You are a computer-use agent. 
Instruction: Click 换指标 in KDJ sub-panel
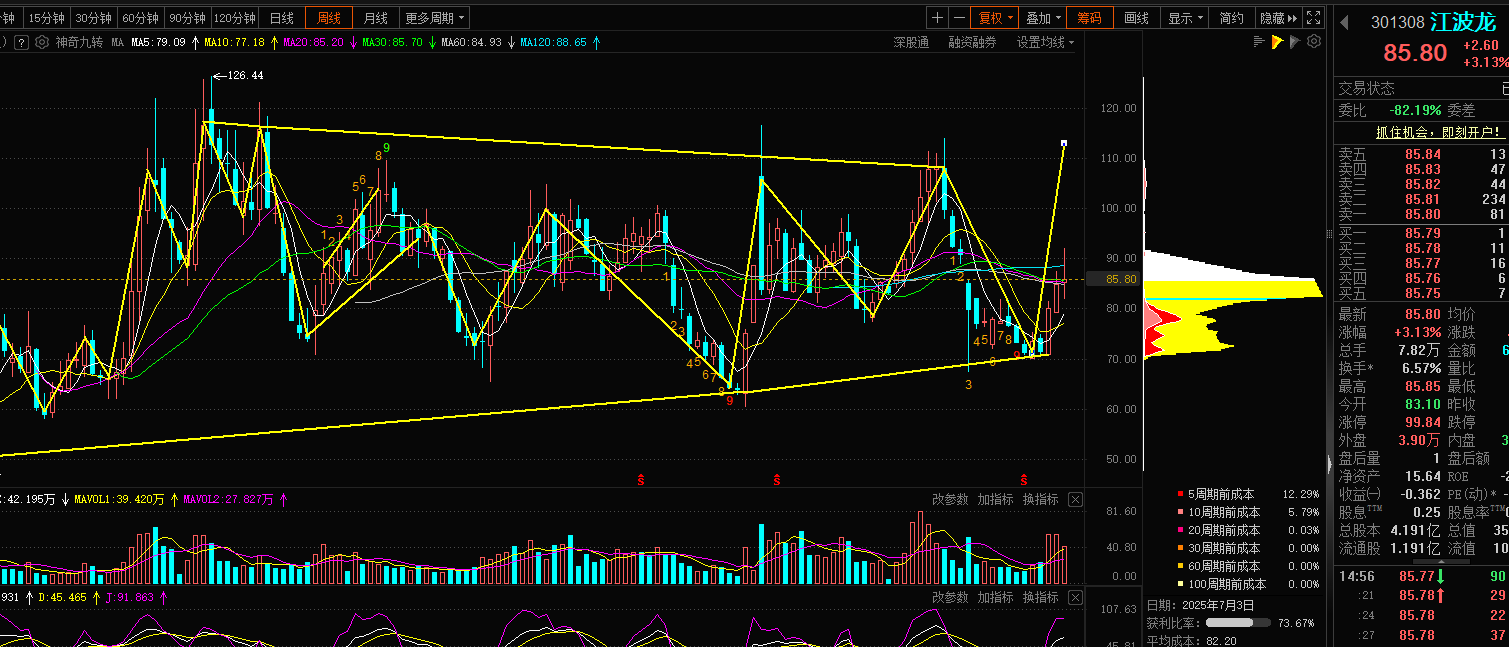point(1040,597)
